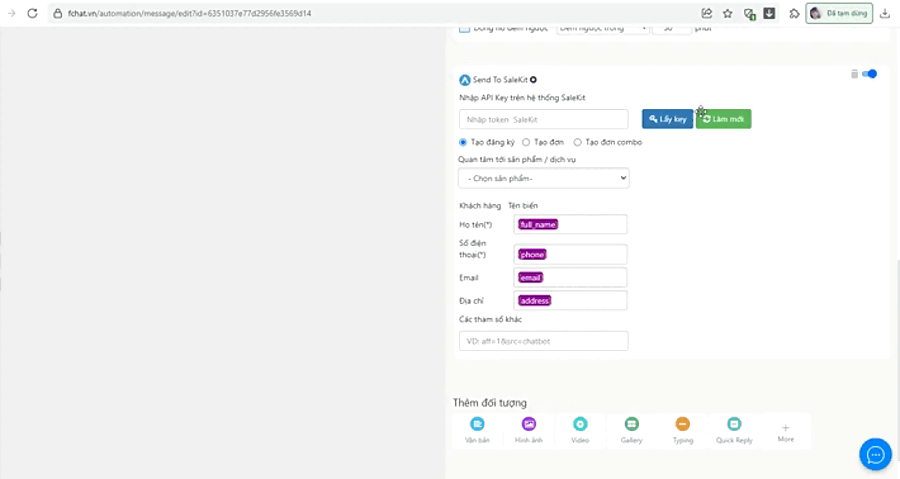
Task: Click the info dot beside Send To SaleKit
Action: [533, 80]
